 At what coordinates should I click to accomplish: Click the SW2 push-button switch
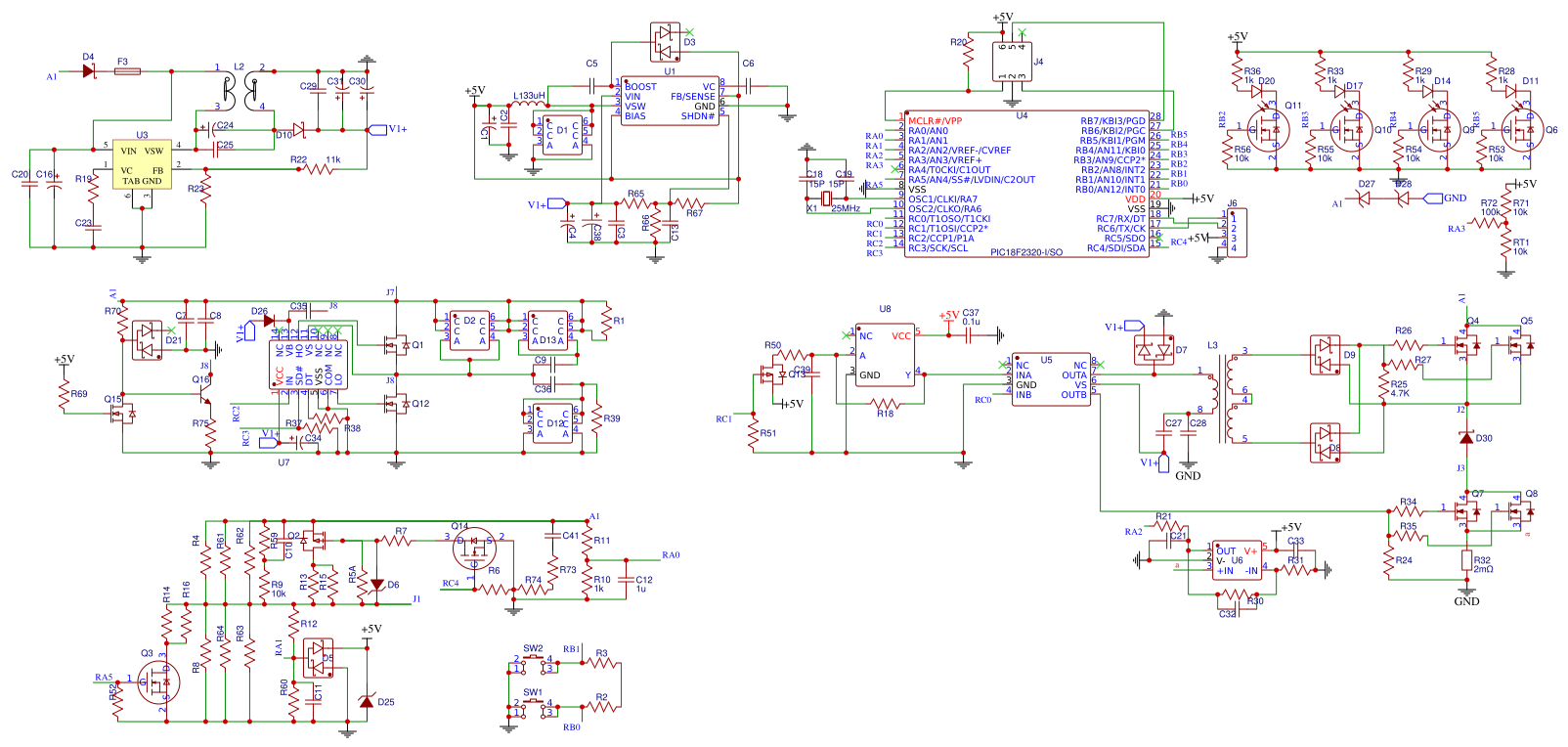pyautogui.click(x=534, y=663)
